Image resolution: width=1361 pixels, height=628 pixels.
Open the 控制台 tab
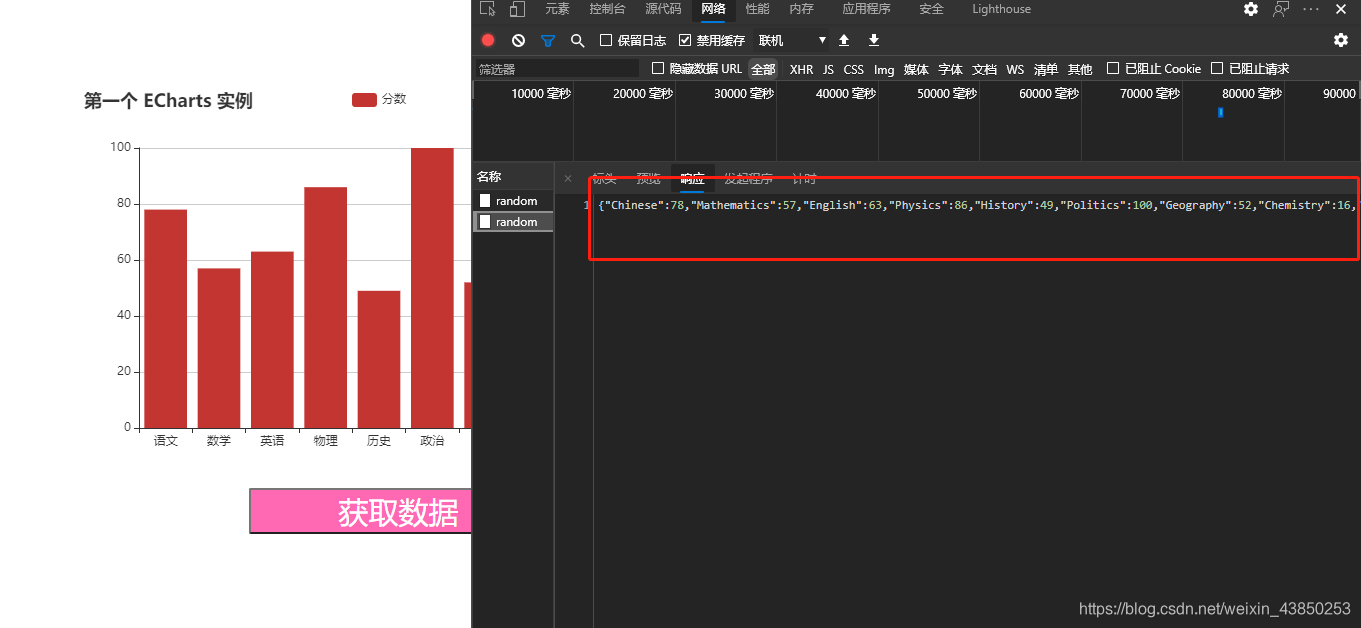[x=607, y=9]
